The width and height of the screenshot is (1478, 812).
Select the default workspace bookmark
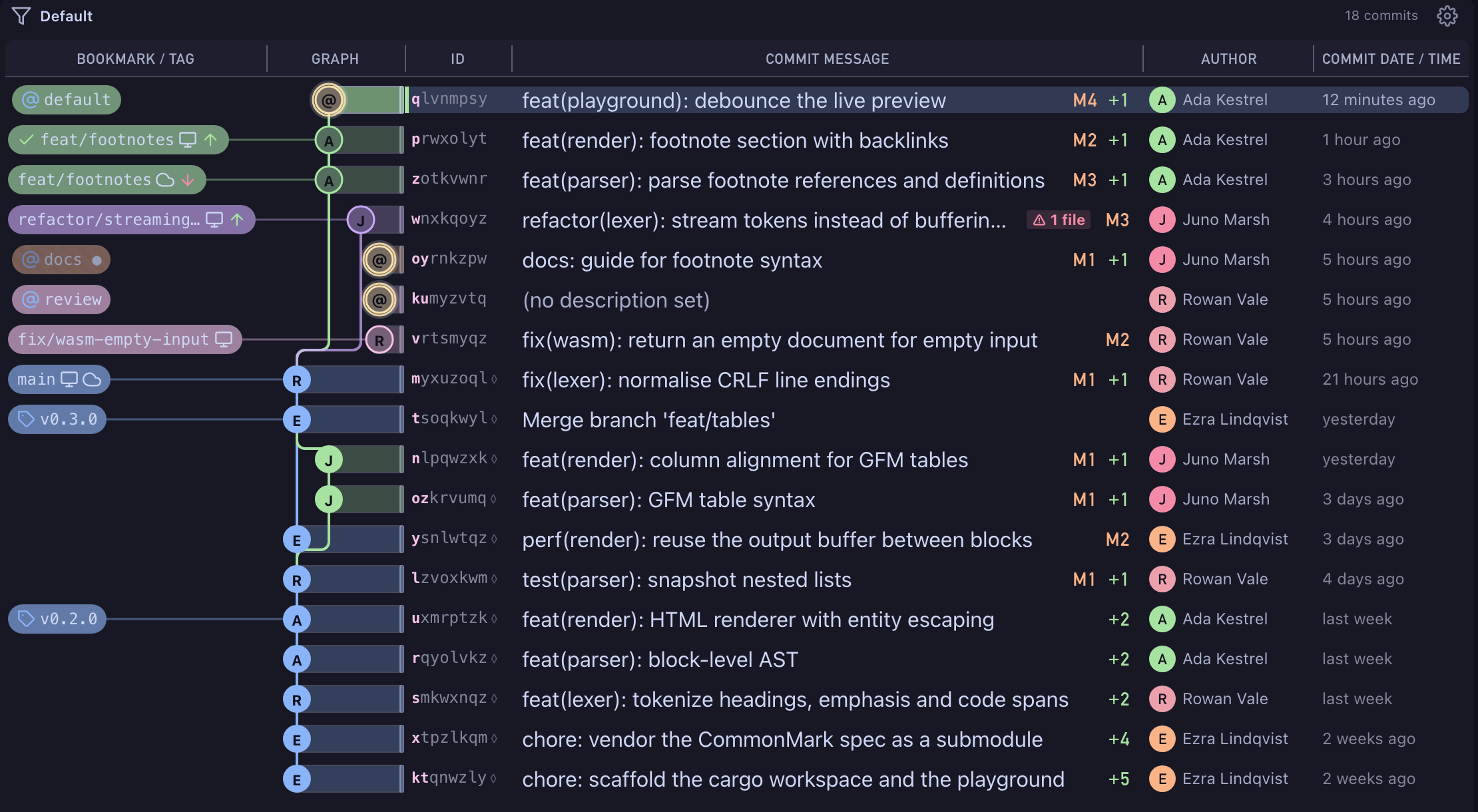[67, 100]
